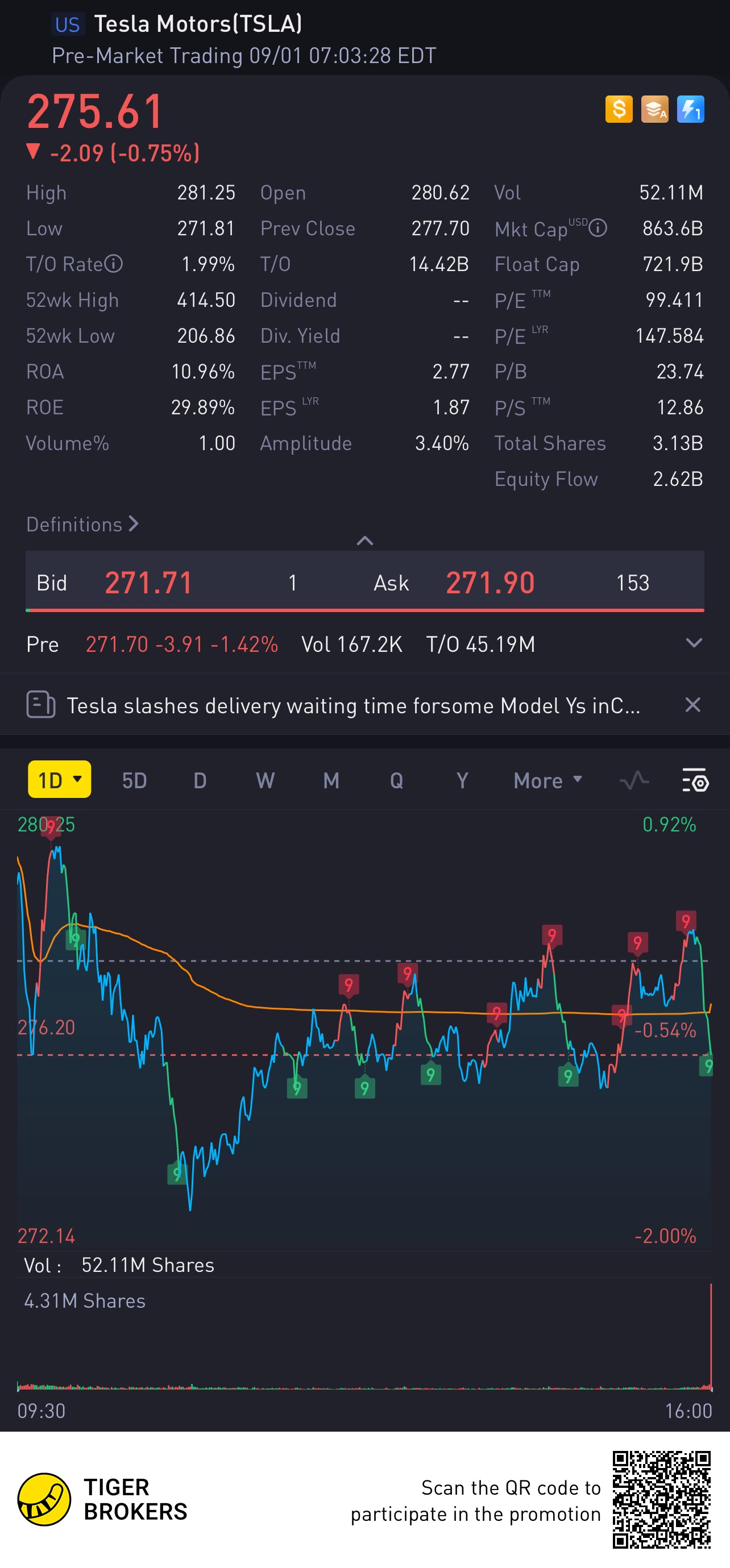Tap the current price 275.61

coord(95,111)
